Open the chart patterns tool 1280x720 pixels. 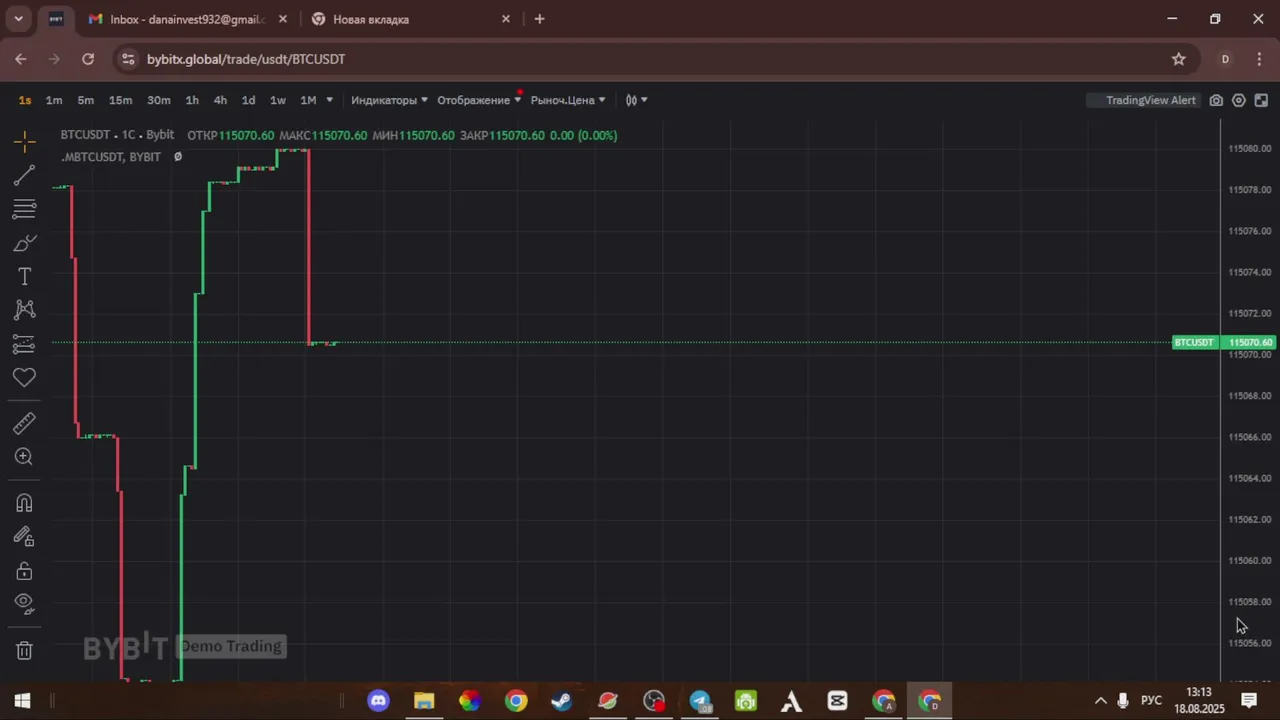click(25, 310)
